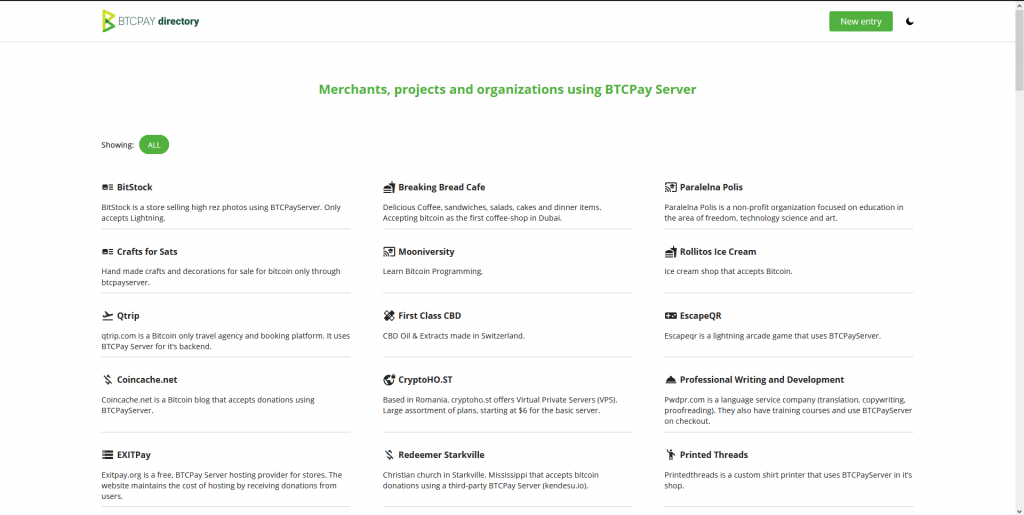Open the EscapeQR entry title

coord(701,316)
